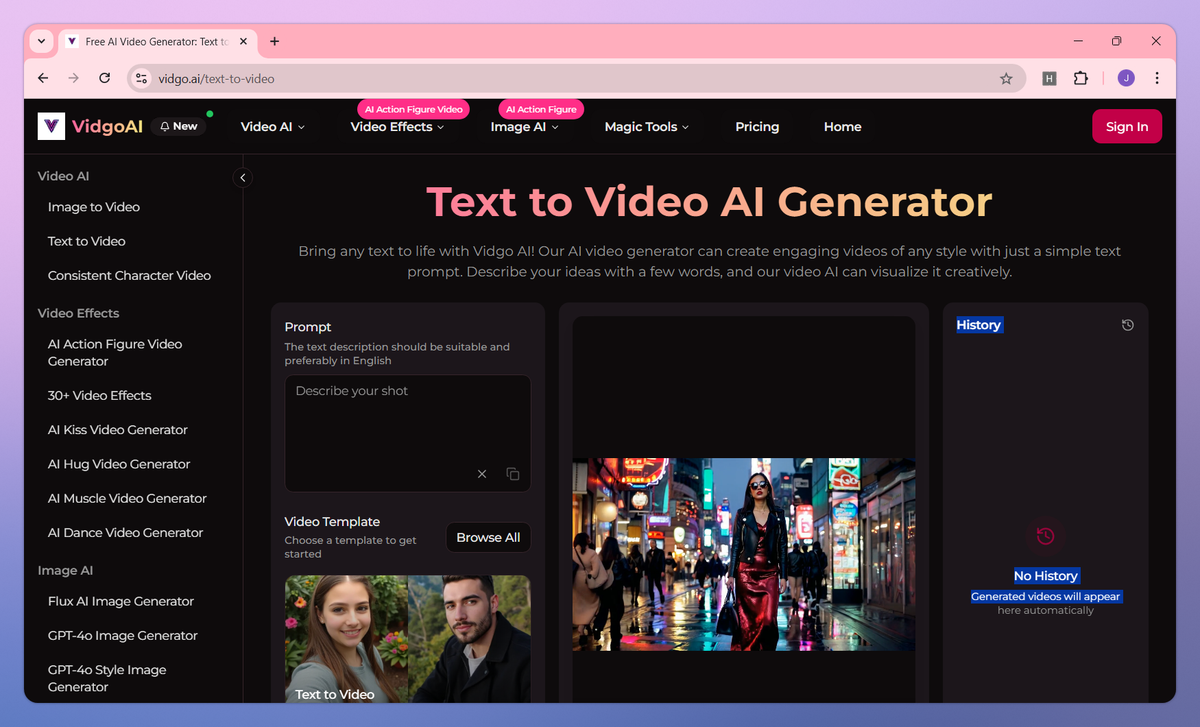Open the Image AI dropdown menu
Screen dimensions: 1200x727
click(524, 127)
